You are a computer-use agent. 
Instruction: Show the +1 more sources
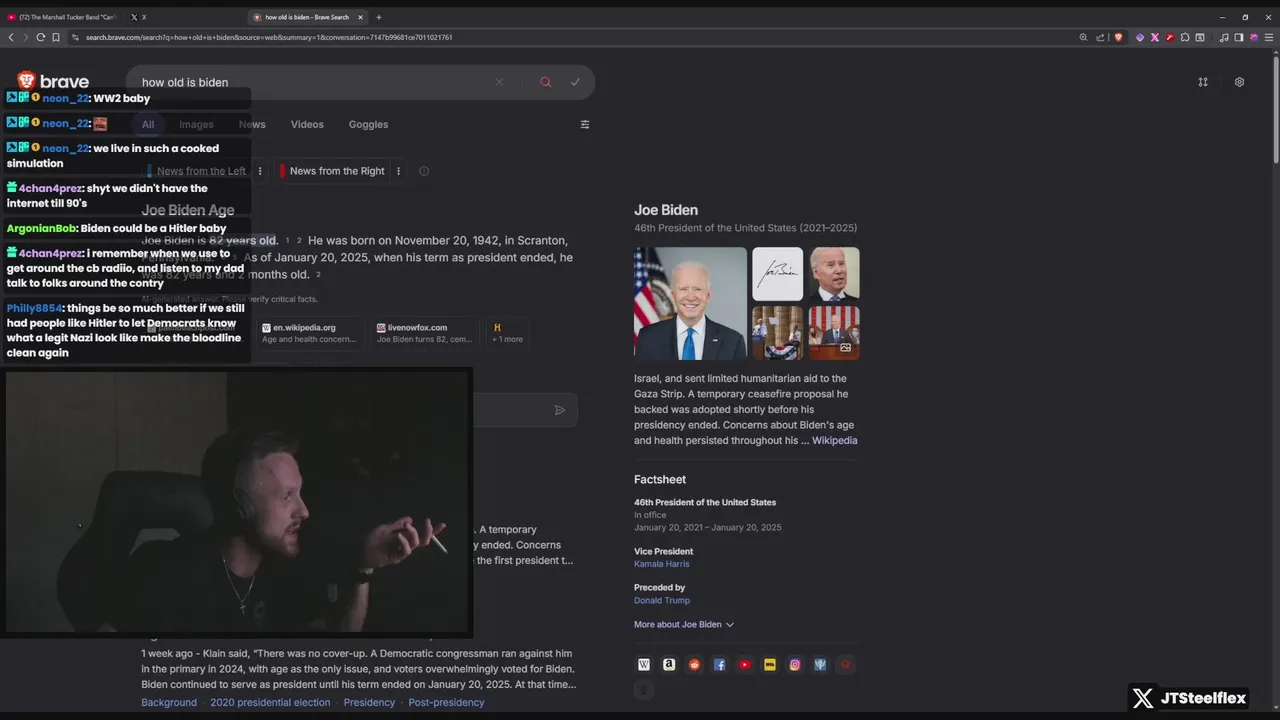coord(507,333)
